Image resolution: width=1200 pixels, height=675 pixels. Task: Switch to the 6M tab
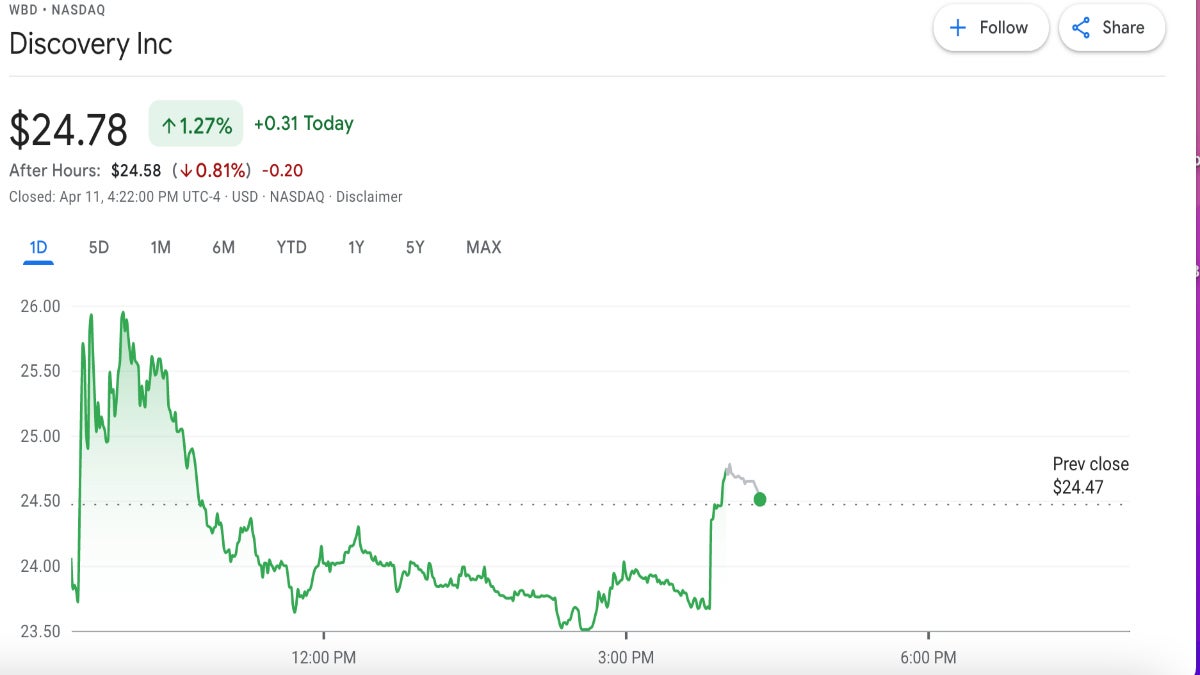[223, 247]
